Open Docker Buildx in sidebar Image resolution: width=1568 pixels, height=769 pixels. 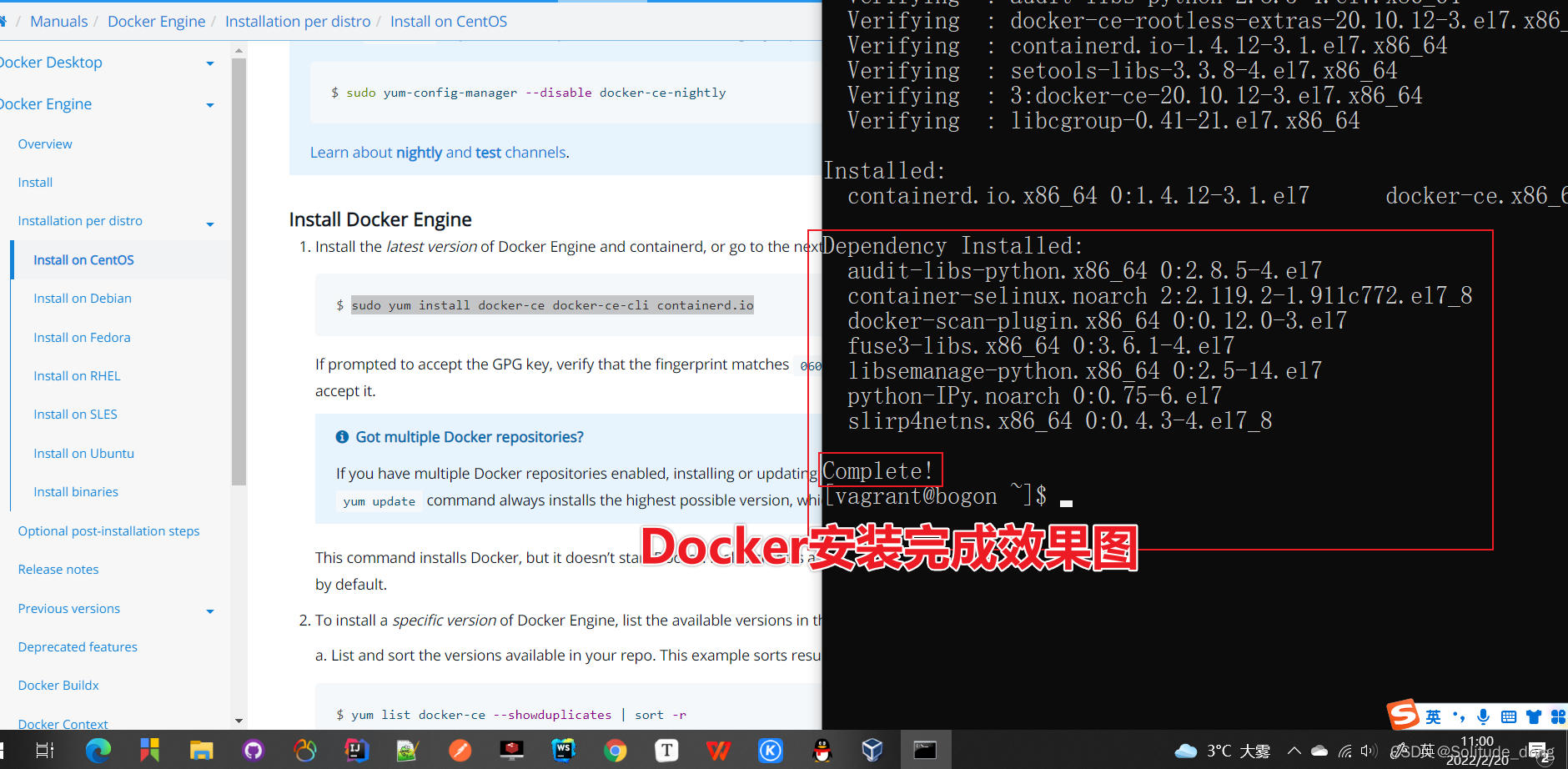(58, 685)
